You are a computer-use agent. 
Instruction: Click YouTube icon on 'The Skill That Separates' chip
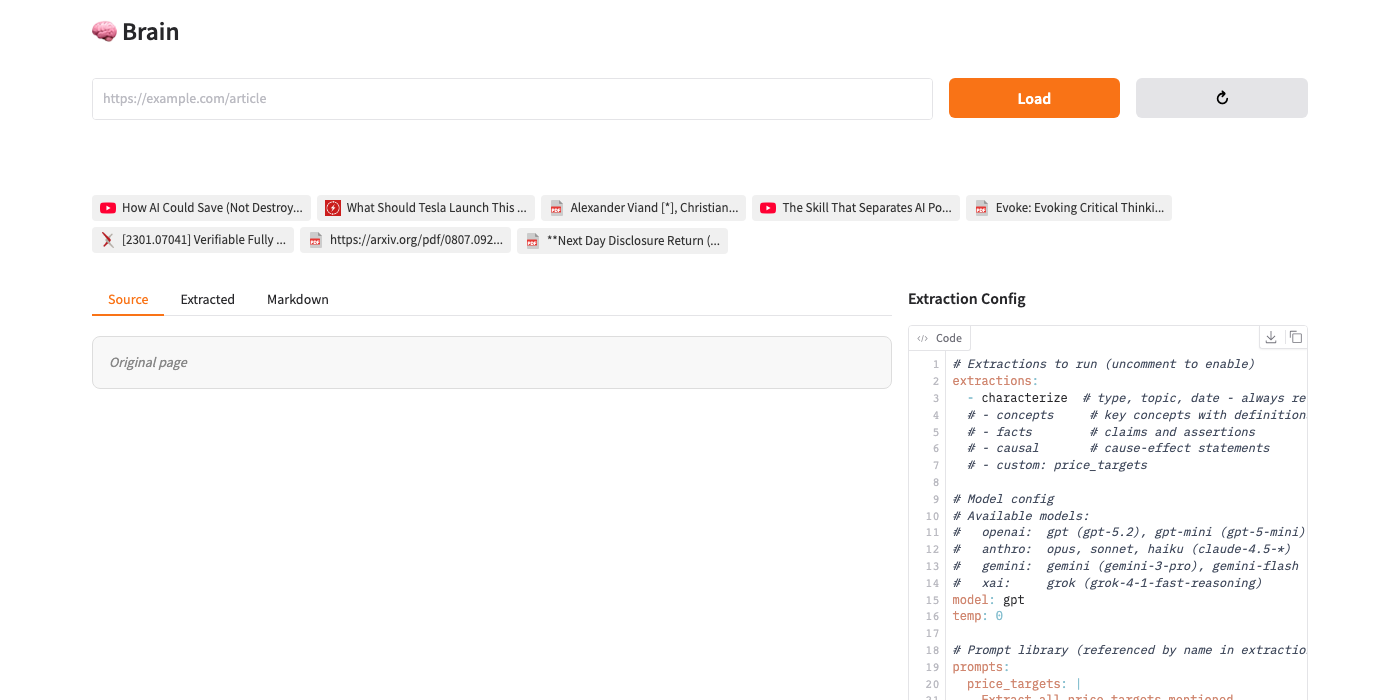coord(768,208)
